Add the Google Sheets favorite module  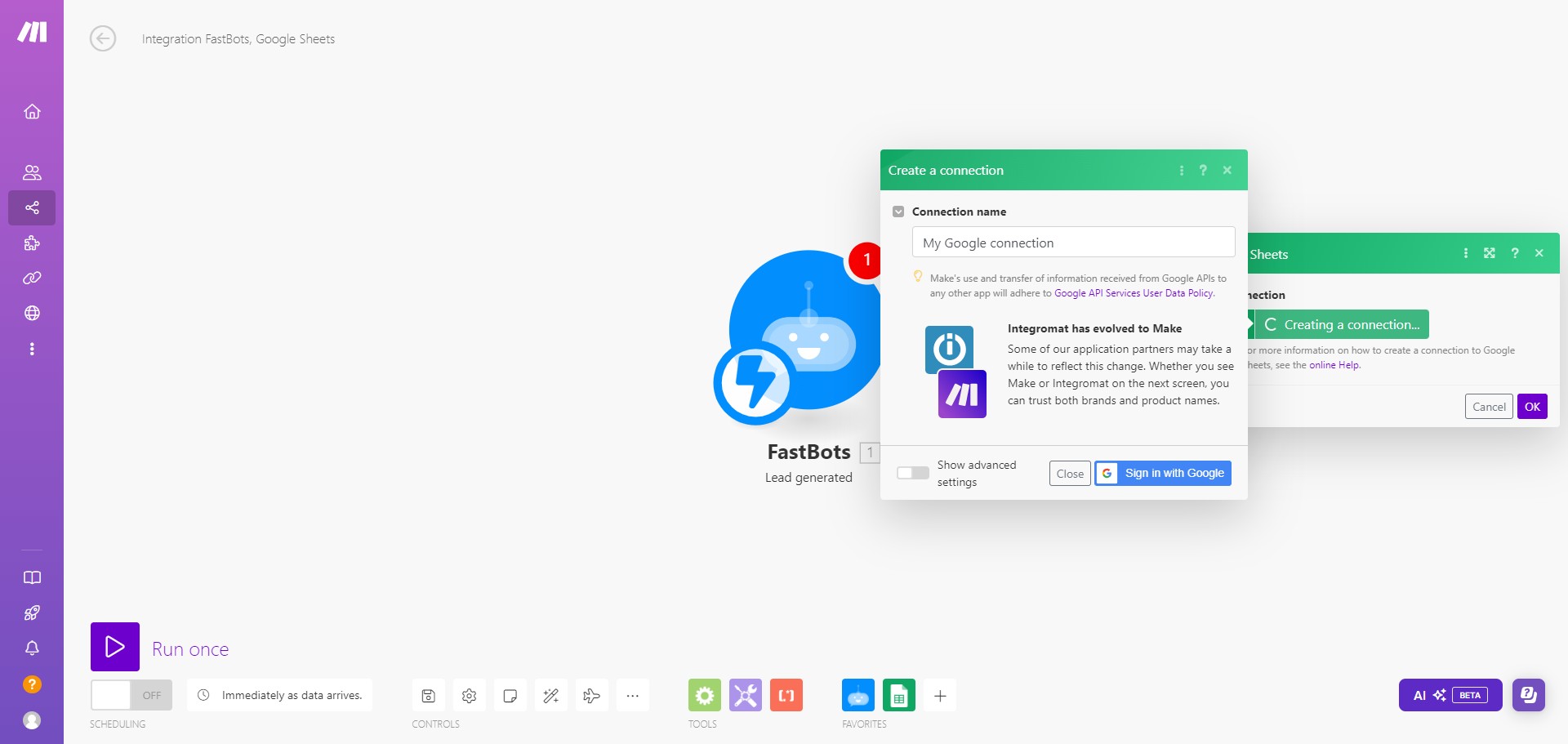click(x=899, y=695)
